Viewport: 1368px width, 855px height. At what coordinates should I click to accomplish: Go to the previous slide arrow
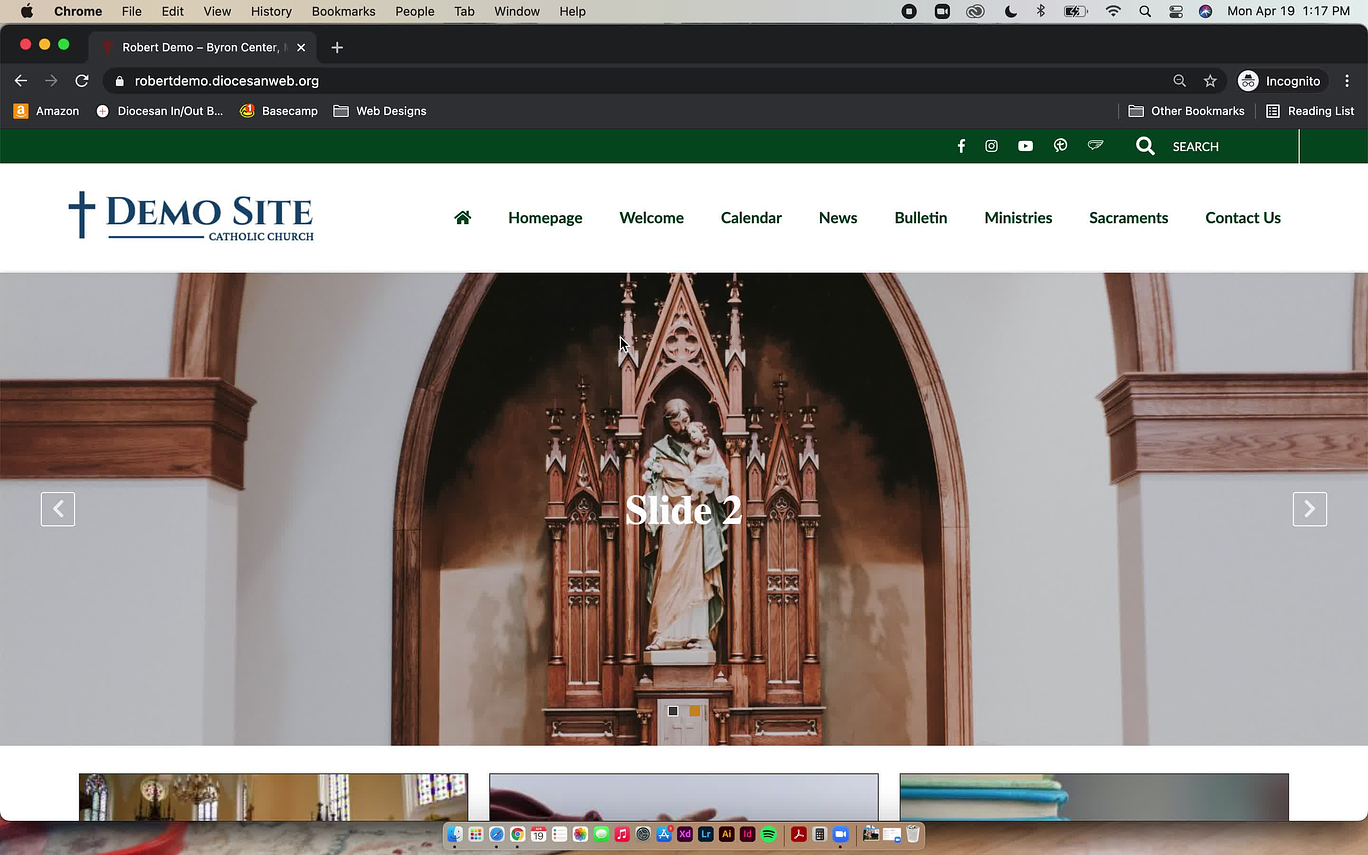point(58,509)
